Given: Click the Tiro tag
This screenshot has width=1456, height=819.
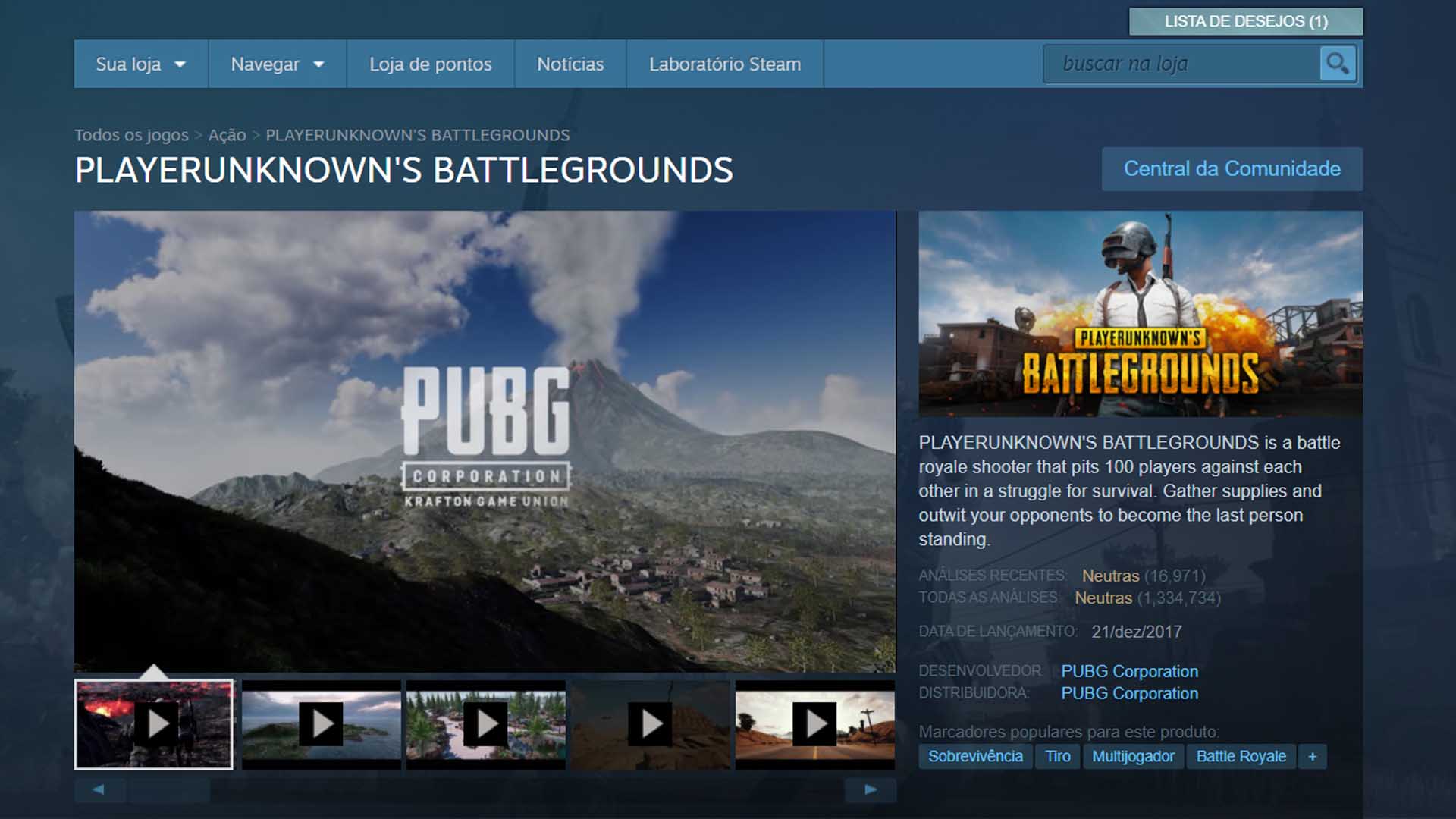Looking at the screenshot, I should coord(1057,756).
